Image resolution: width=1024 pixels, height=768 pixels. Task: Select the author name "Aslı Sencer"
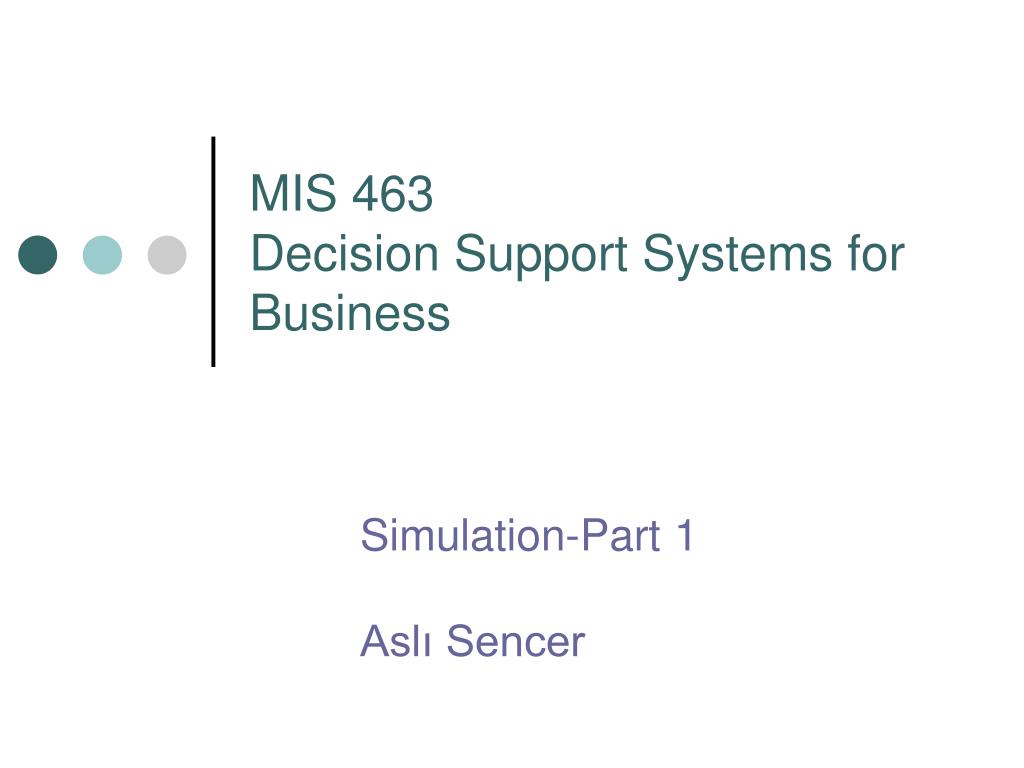[x=472, y=641]
